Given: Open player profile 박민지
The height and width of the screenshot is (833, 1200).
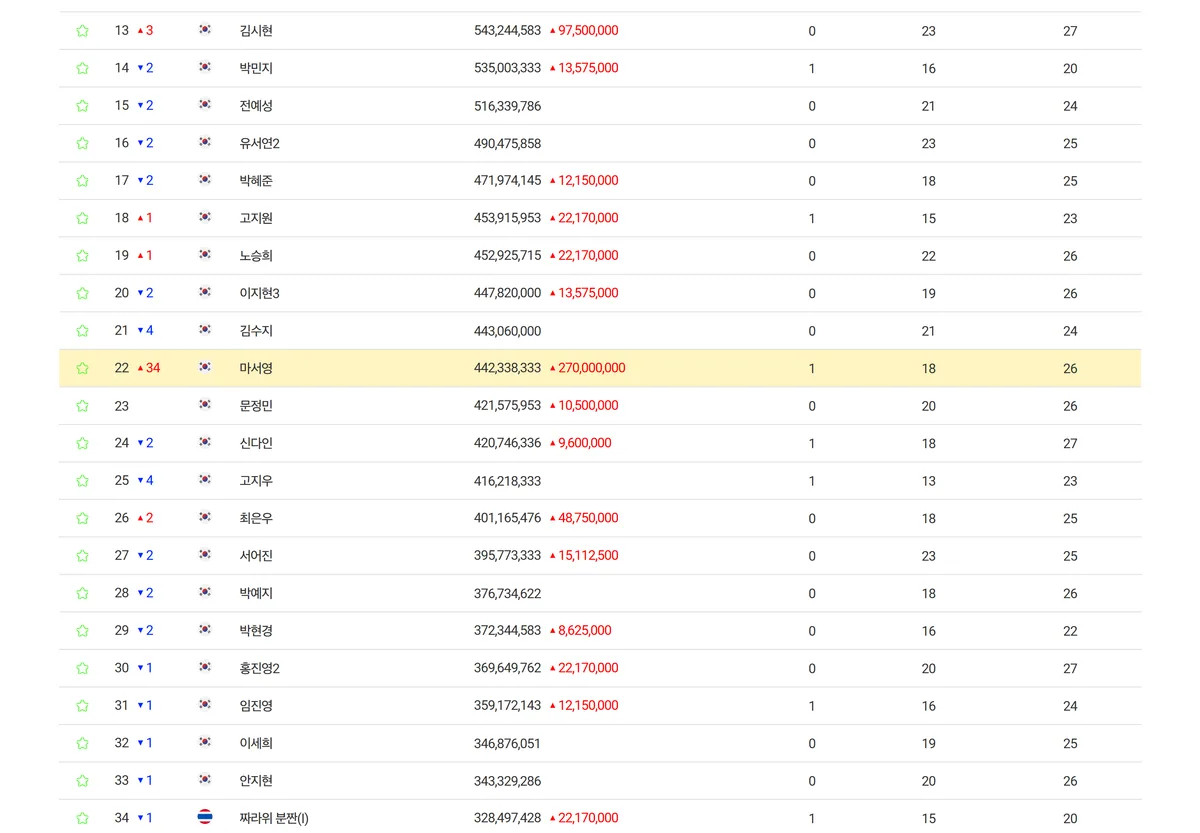Looking at the screenshot, I should (x=256, y=68).
